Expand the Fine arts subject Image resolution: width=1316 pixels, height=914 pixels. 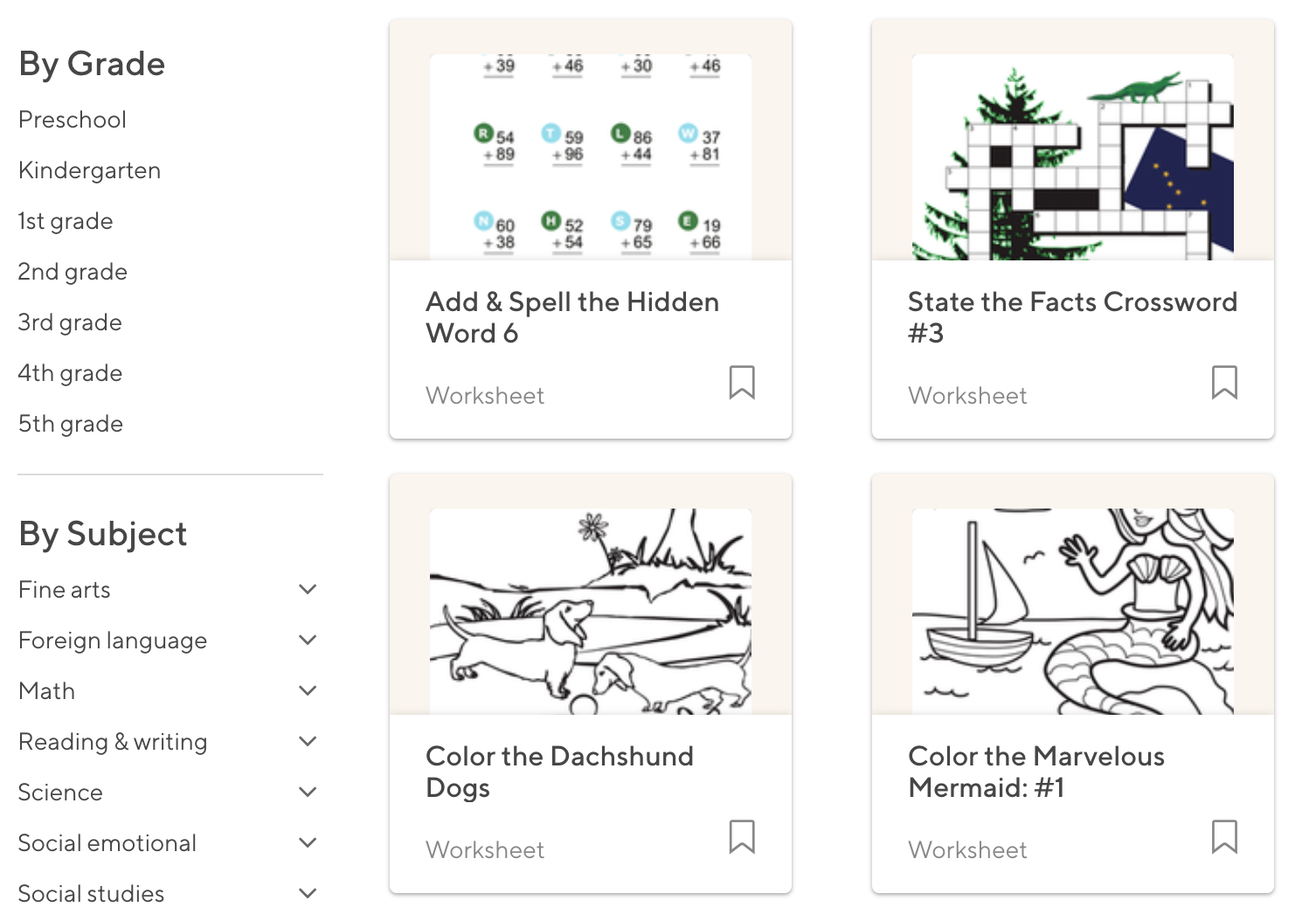click(308, 590)
